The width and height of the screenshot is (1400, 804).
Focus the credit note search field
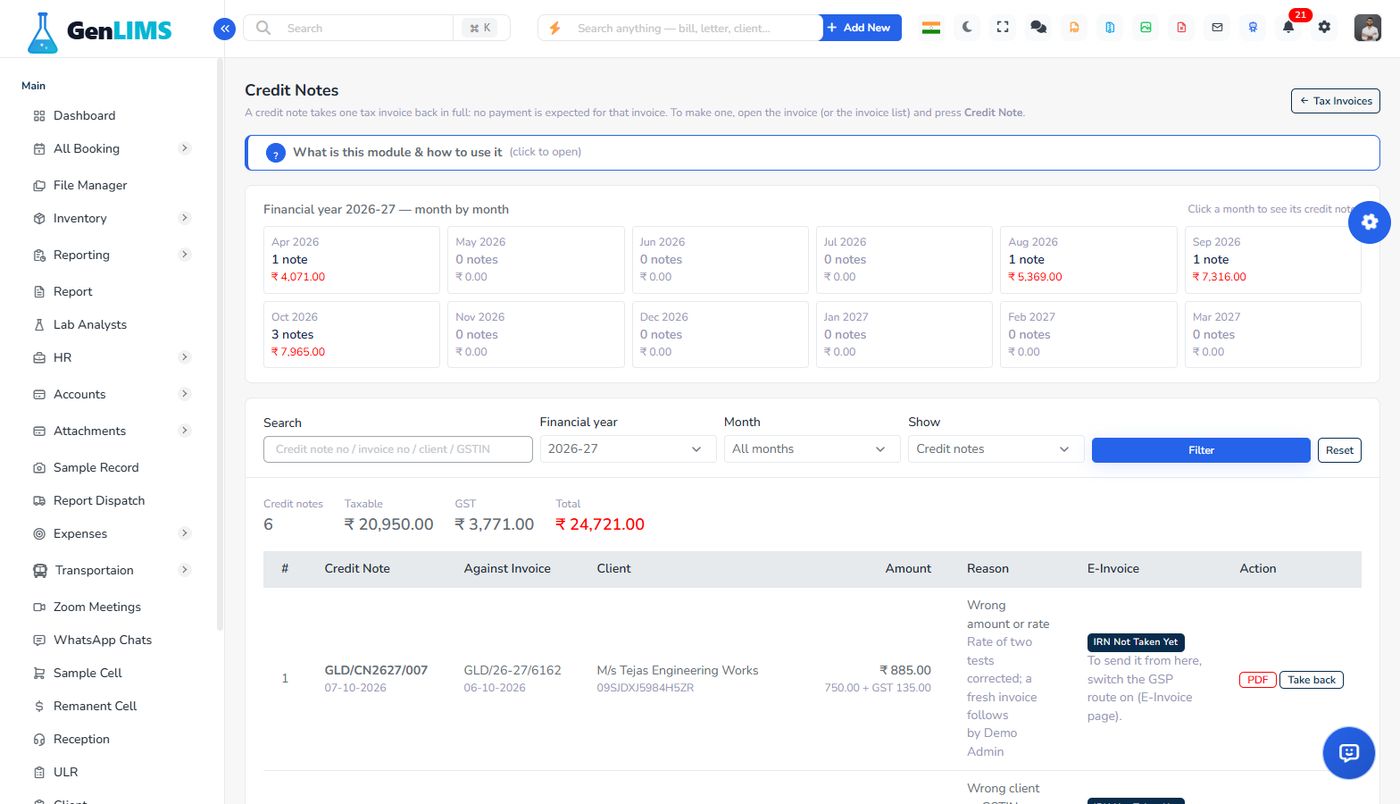[398, 449]
